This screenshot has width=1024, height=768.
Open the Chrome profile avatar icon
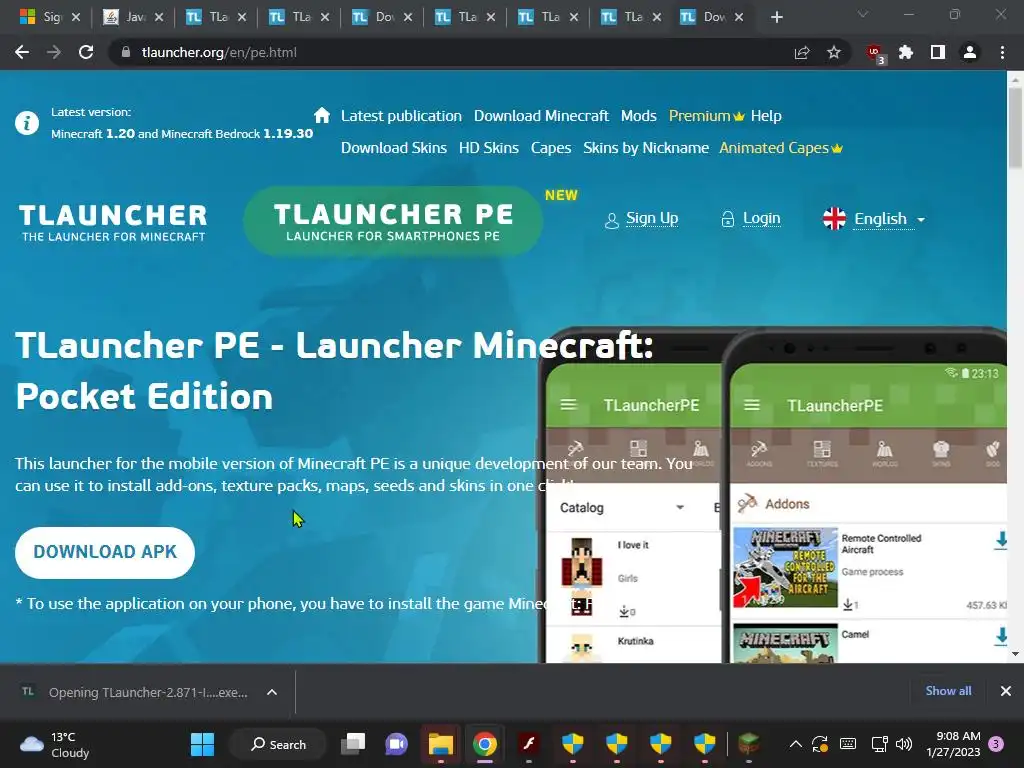[970, 52]
